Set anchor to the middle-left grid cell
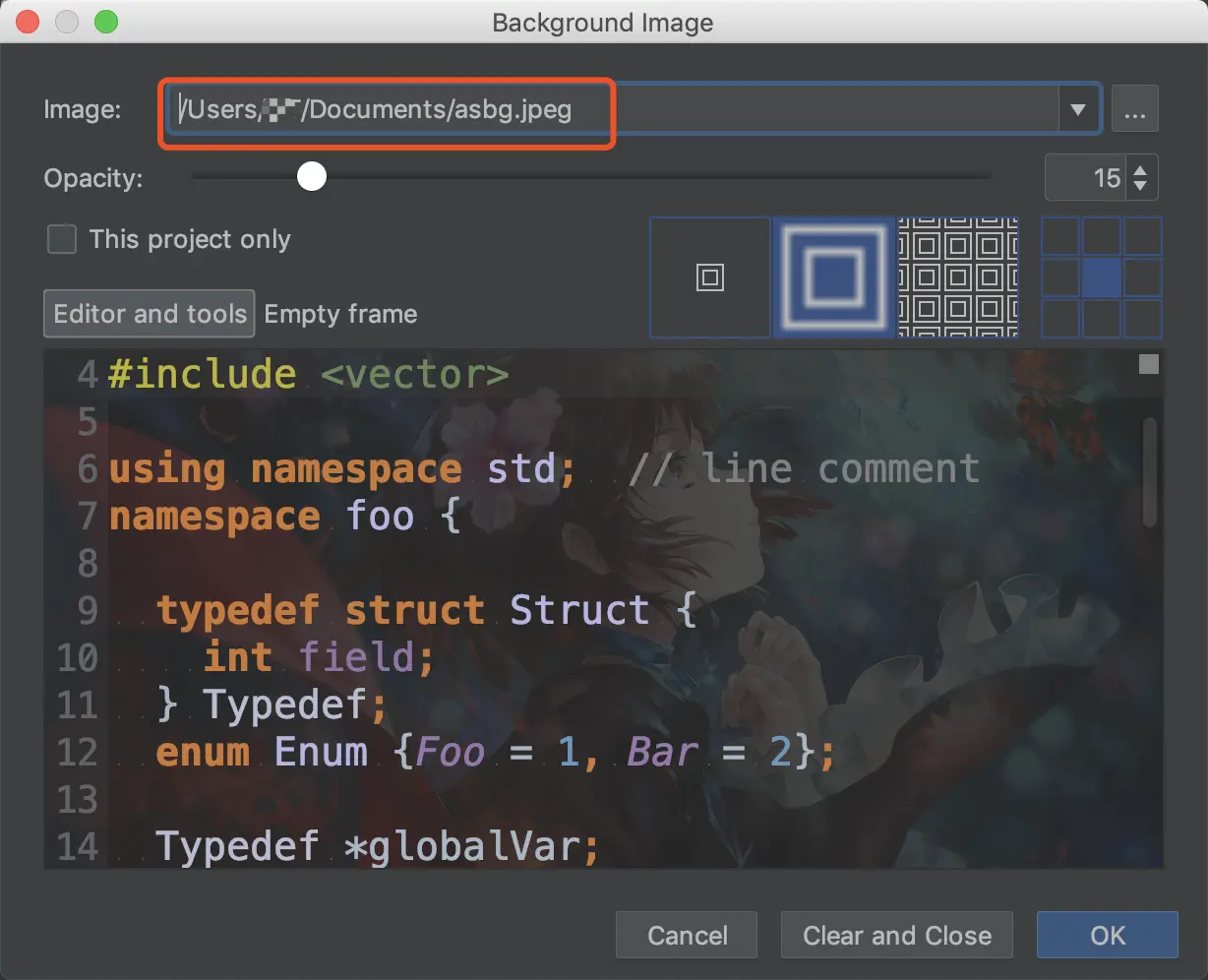This screenshot has width=1208, height=980. pyautogui.click(x=1060, y=277)
